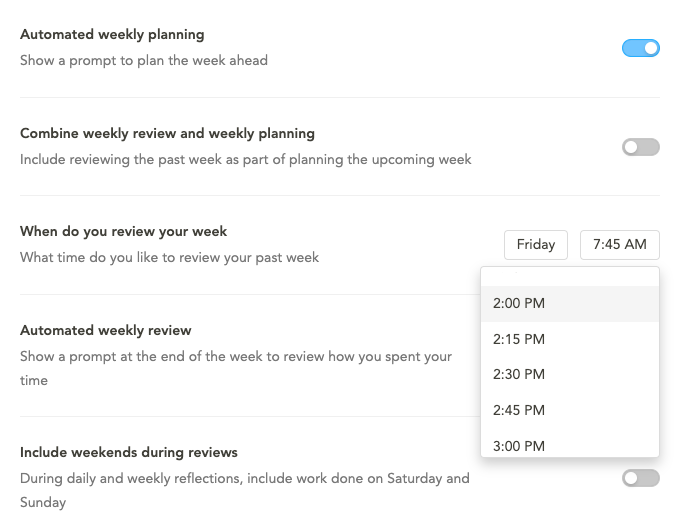690x526 pixels.
Task: Choose 3:00 PM at the list bottom
Action: tap(570, 445)
